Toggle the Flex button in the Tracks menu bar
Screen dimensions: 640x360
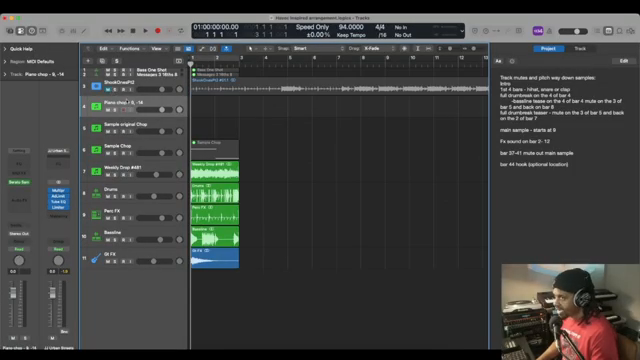coord(213,49)
